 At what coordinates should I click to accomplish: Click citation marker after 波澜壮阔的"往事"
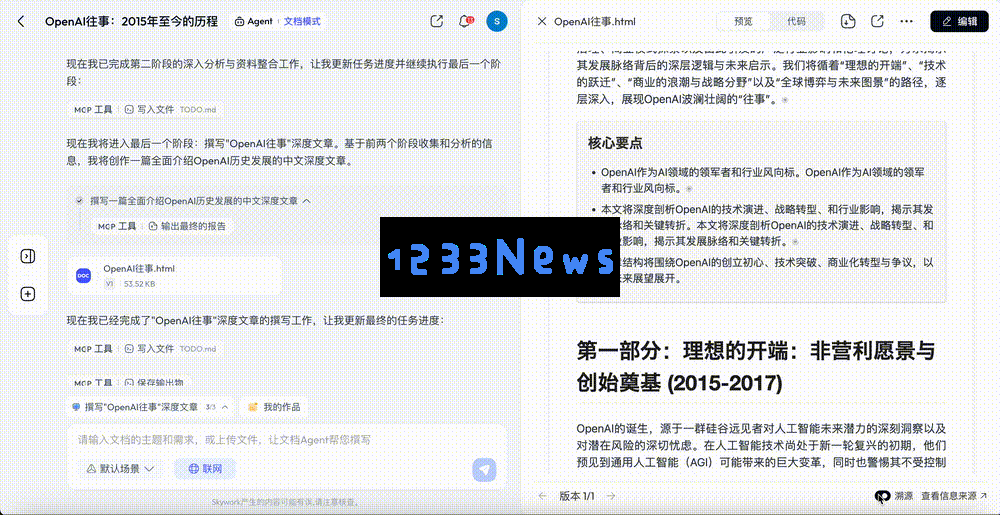(x=785, y=100)
